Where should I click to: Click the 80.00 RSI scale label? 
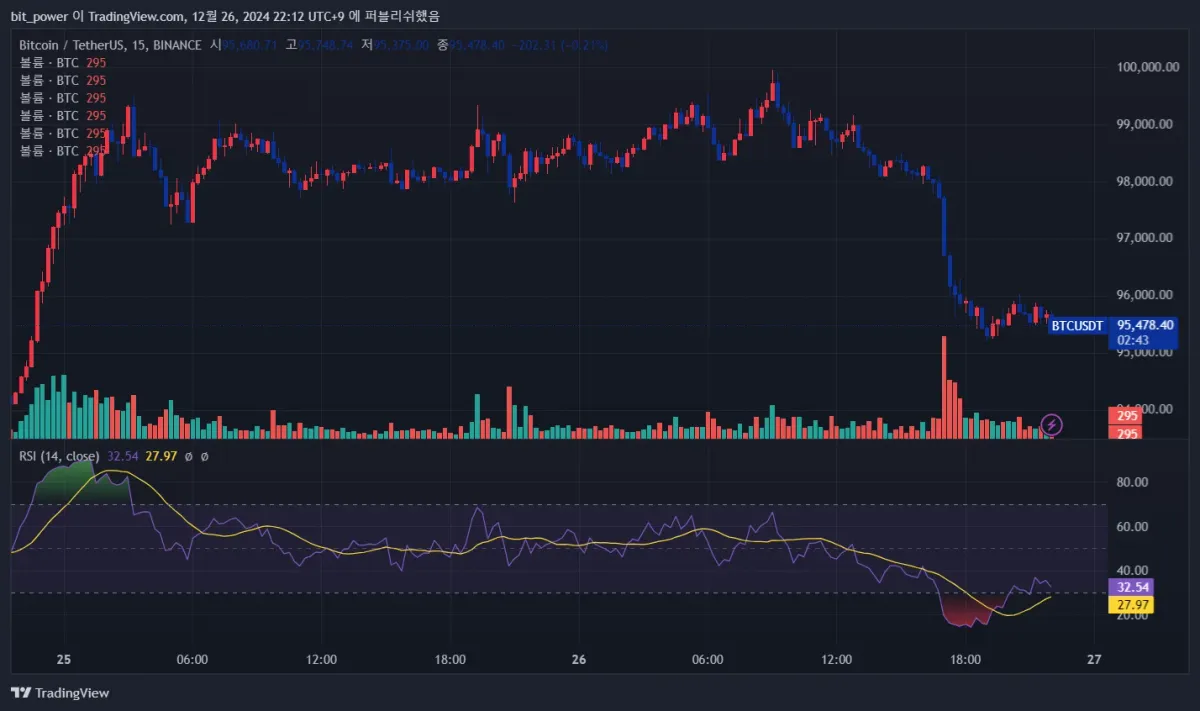[1131, 482]
